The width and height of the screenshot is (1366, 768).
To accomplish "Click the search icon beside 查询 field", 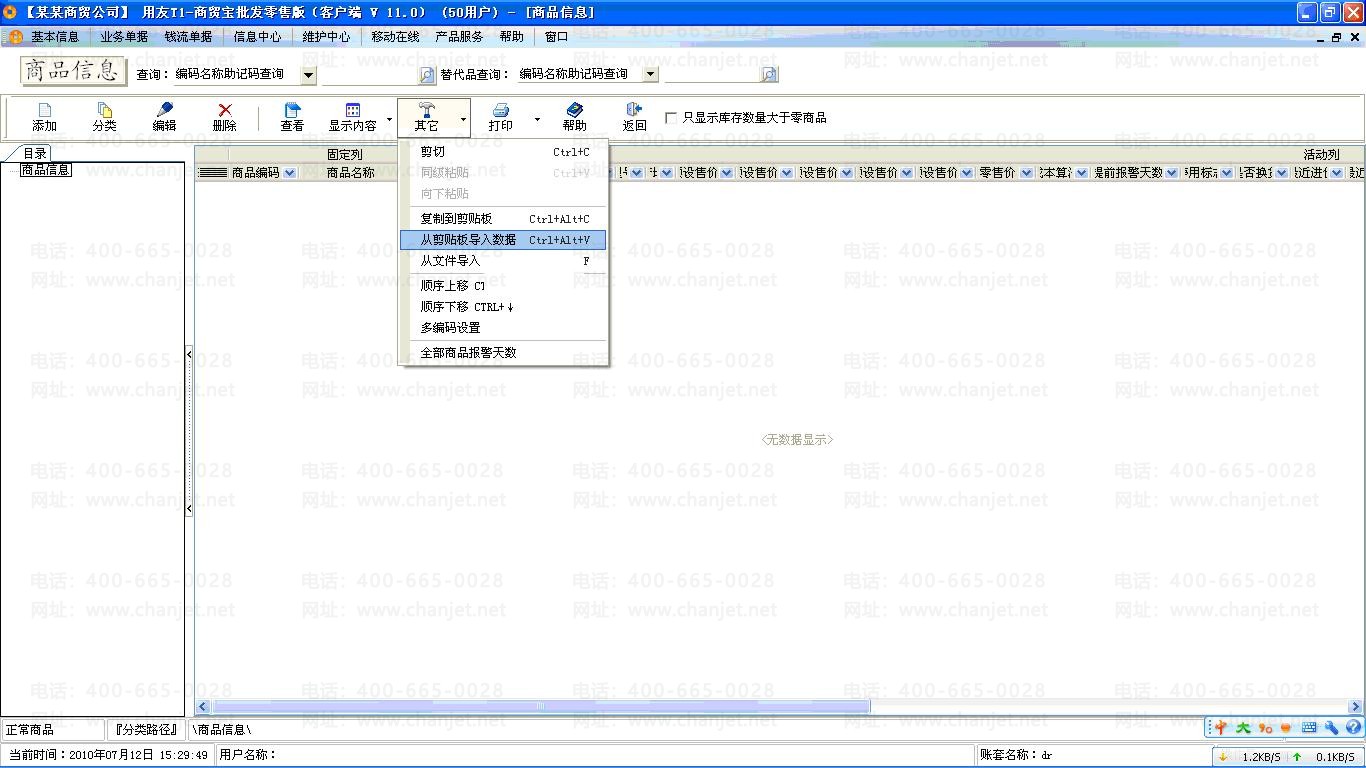I will [427, 75].
